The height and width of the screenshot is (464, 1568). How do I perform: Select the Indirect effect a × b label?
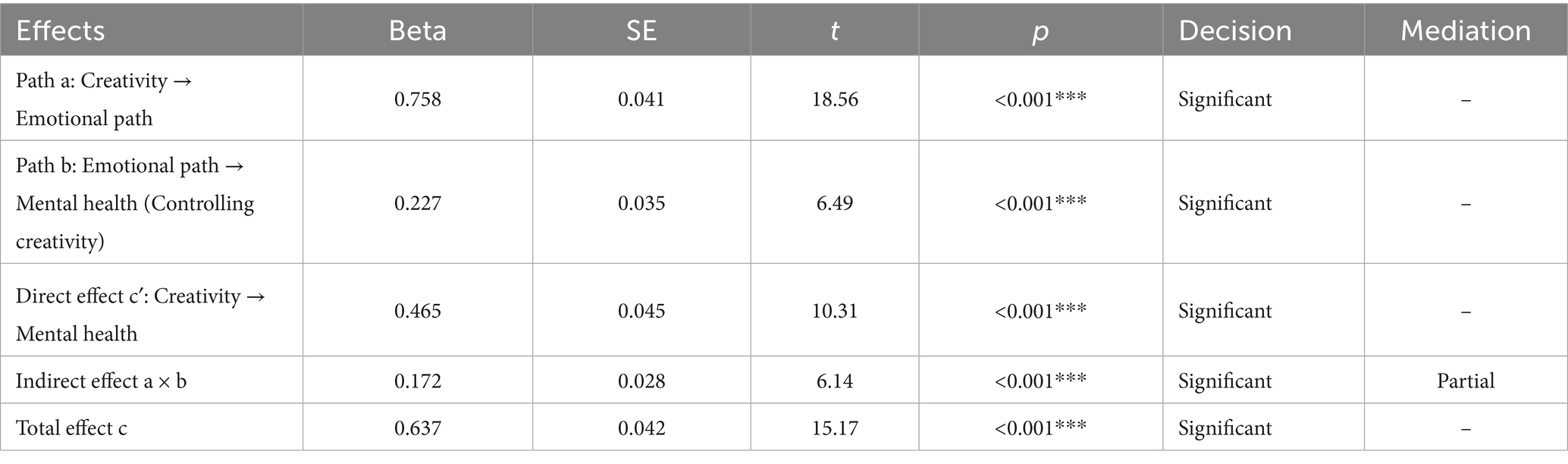[101, 381]
